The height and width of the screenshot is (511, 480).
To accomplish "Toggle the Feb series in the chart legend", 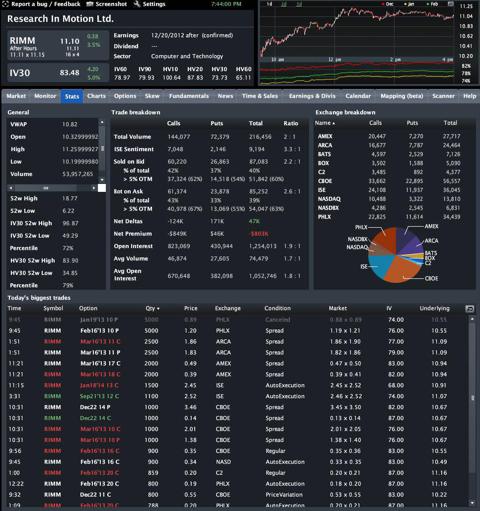I will pyautogui.click(x=432, y=4).
